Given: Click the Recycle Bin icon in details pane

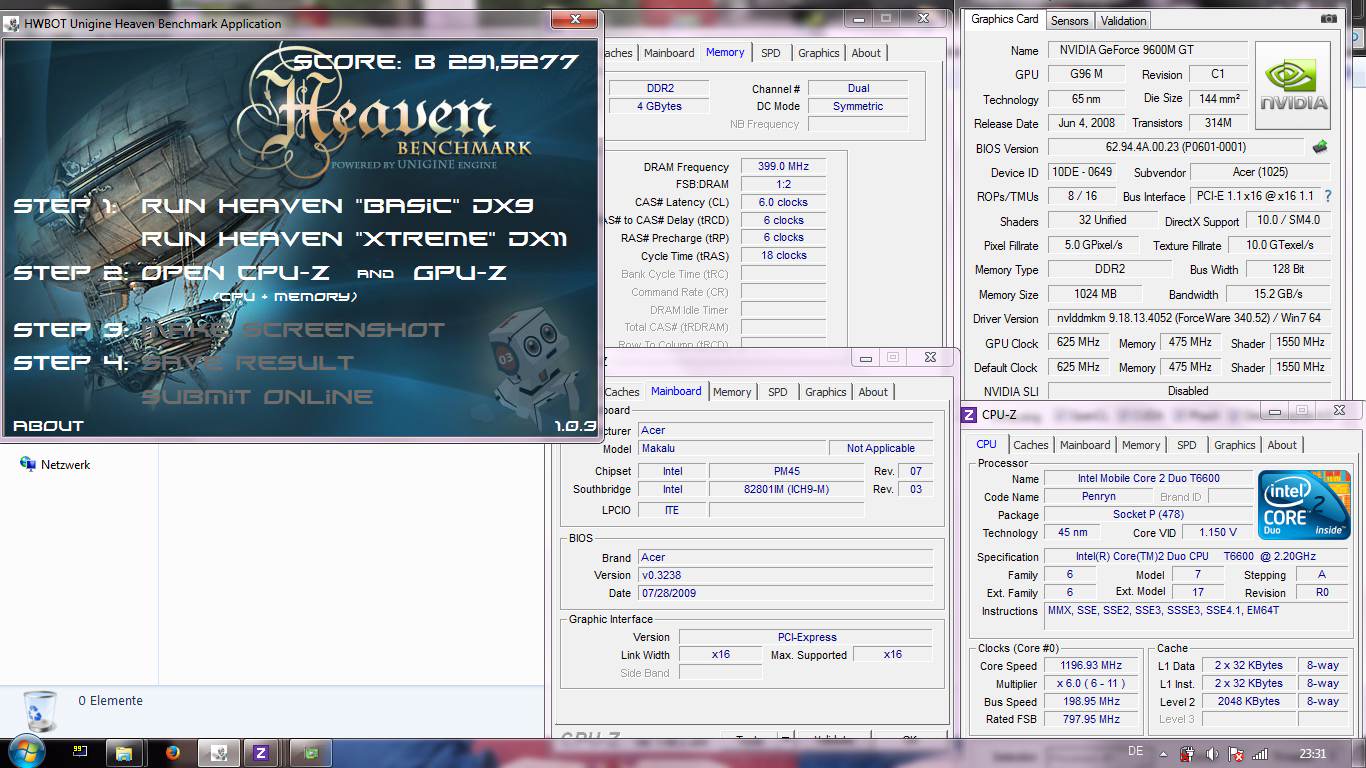Looking at the screenshot, I should 42,712.
